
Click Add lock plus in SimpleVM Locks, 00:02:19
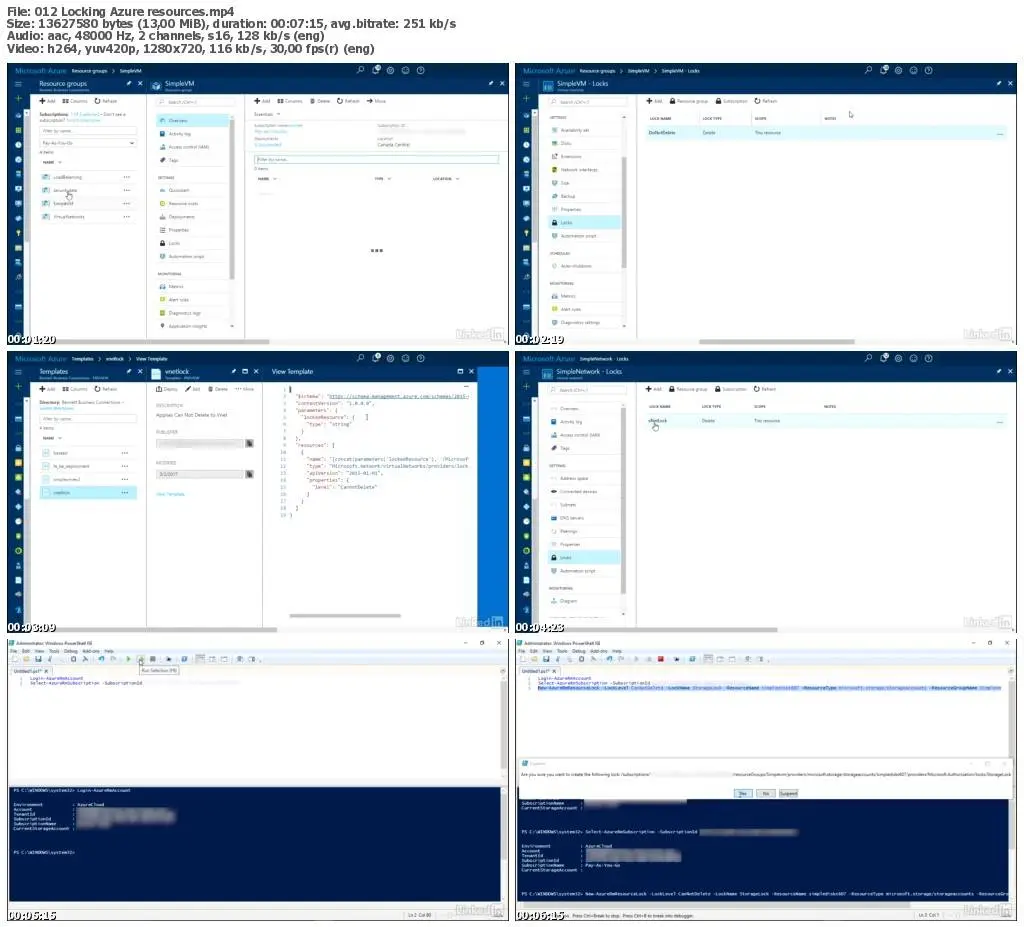(x=654, y=101)
